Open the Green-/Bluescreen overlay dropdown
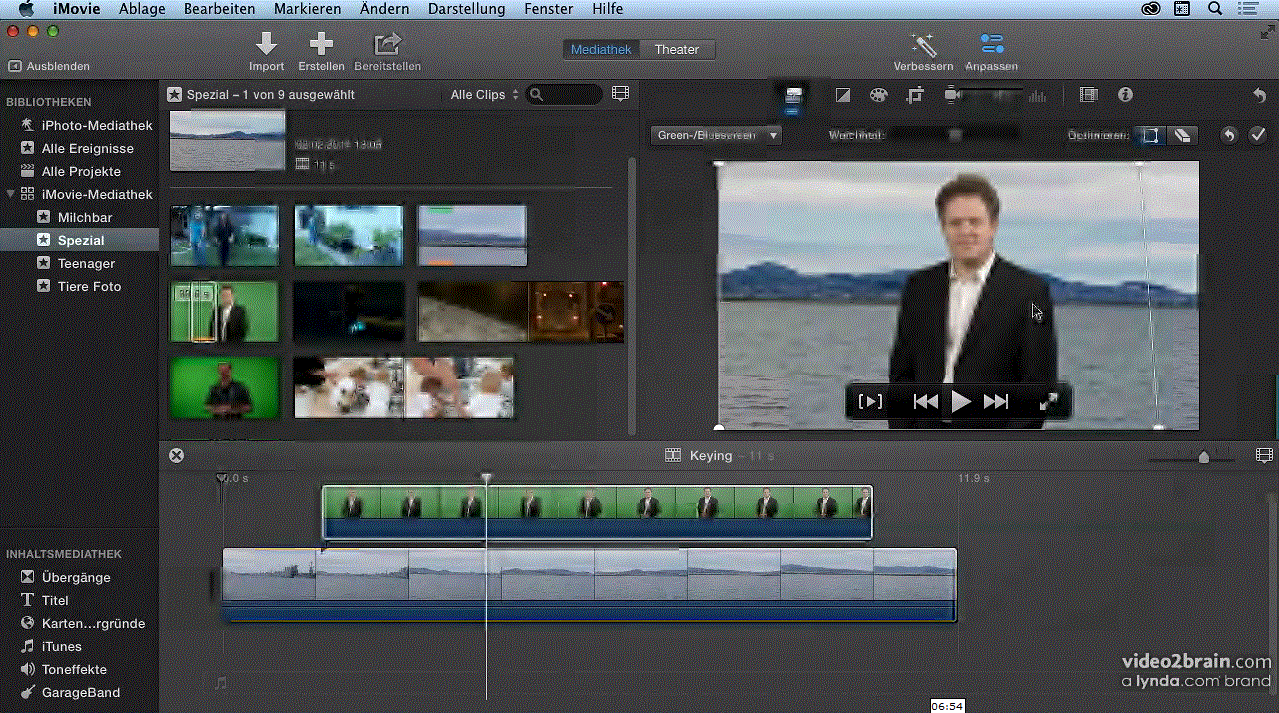Viewport: 1279px width, 713px height. (x=716, y=135)
